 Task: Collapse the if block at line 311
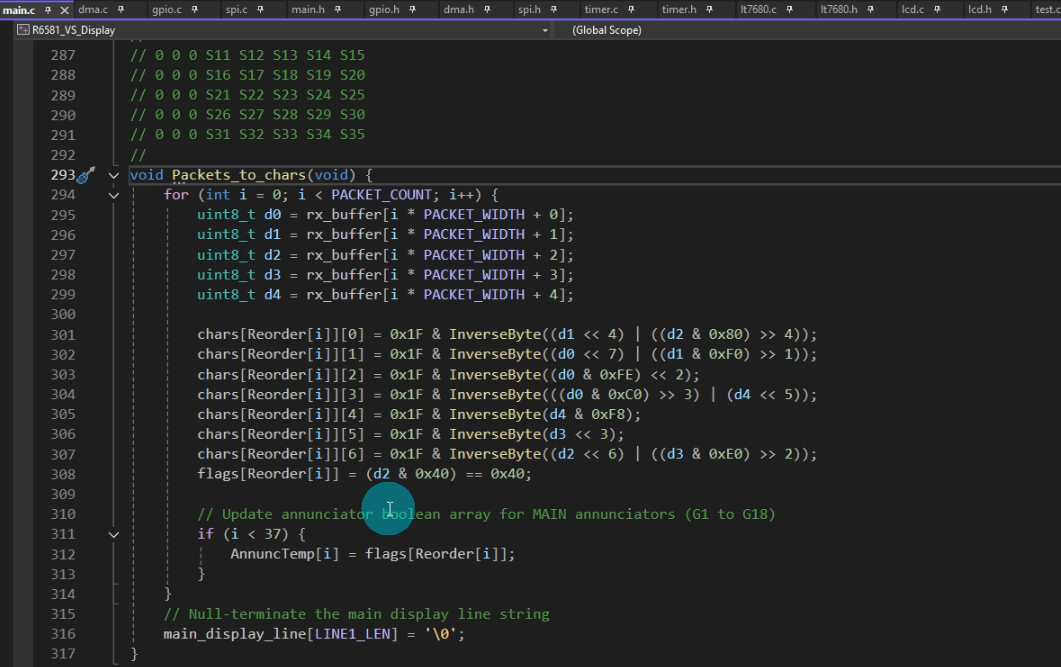(x=114, y=534)
